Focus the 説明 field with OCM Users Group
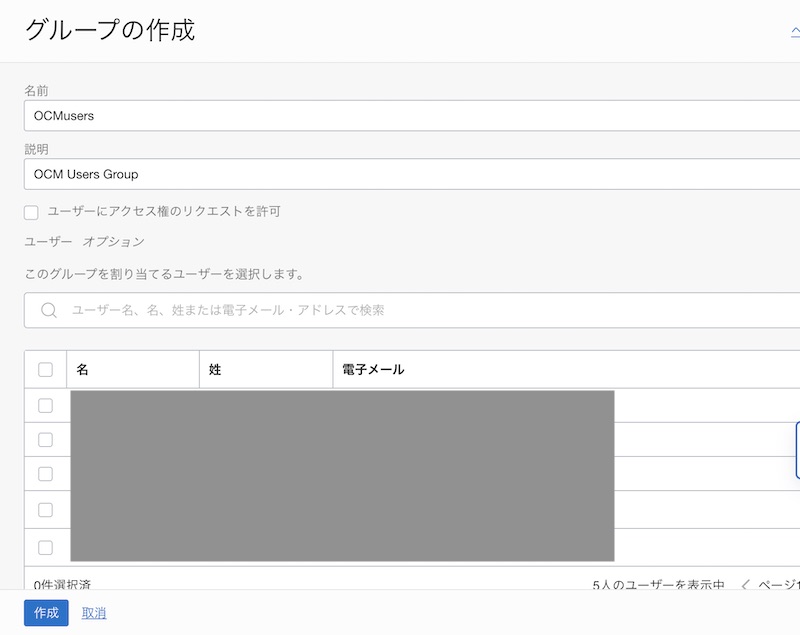The image size is (800, 635). (400, 174)
